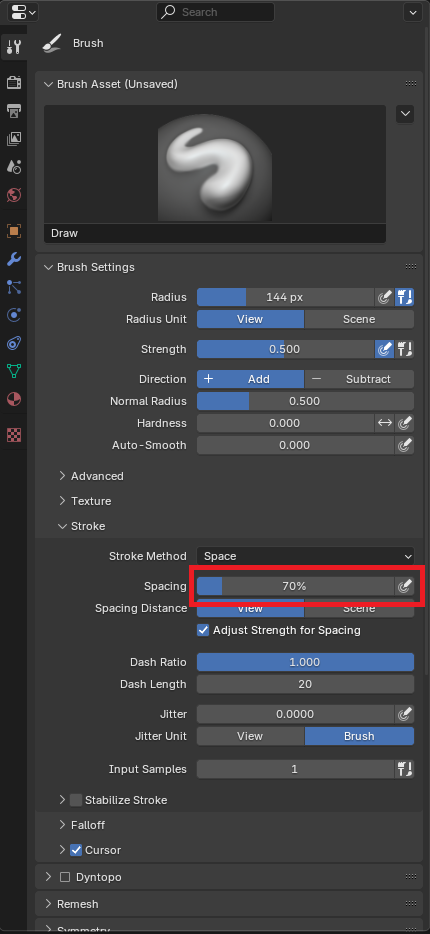This screenshot has width=430, height=934.
Task: Open the Texture properties tab
Action: coord(14,435)
